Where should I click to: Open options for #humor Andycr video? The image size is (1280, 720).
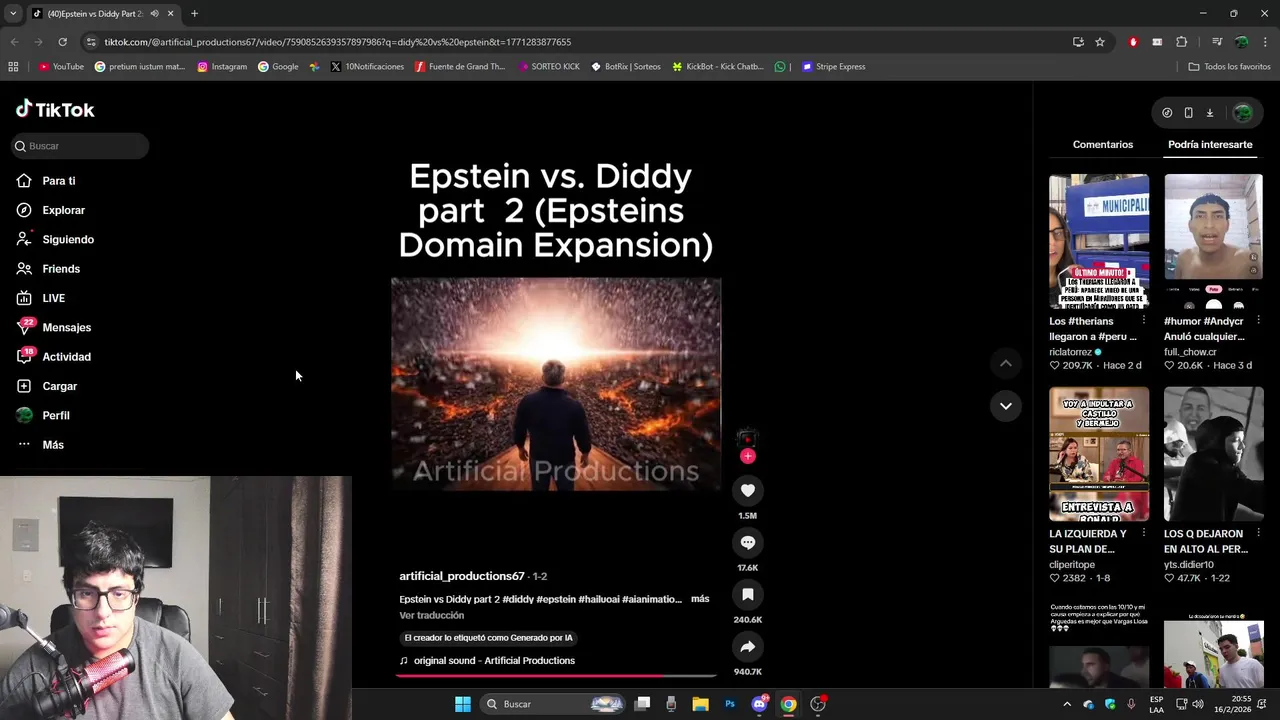pos(1258,321)
